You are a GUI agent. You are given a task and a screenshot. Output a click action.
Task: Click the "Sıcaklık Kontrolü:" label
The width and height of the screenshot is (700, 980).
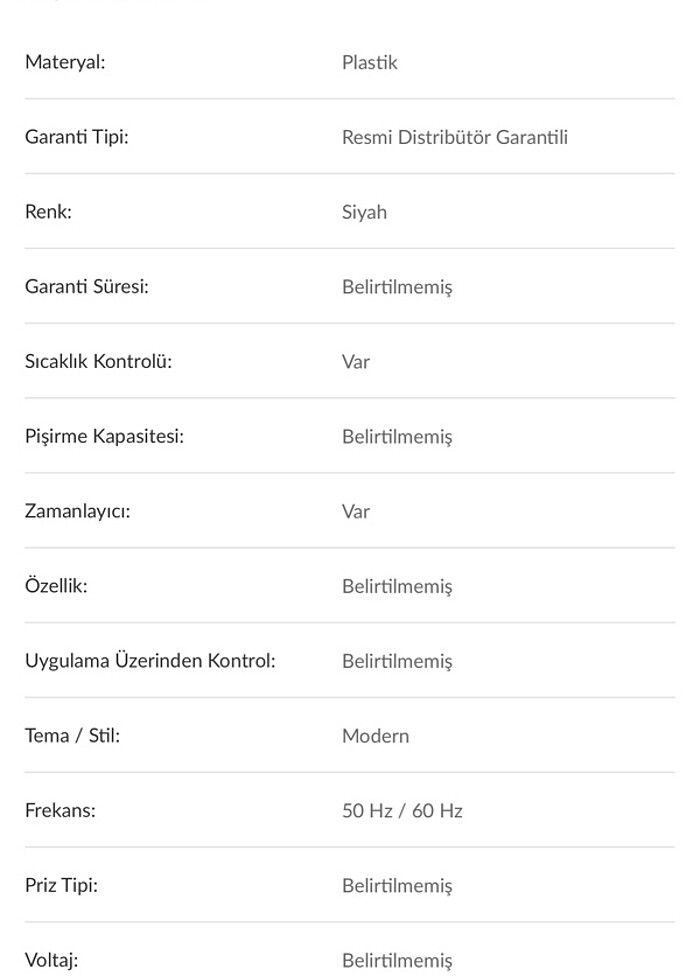98,361
